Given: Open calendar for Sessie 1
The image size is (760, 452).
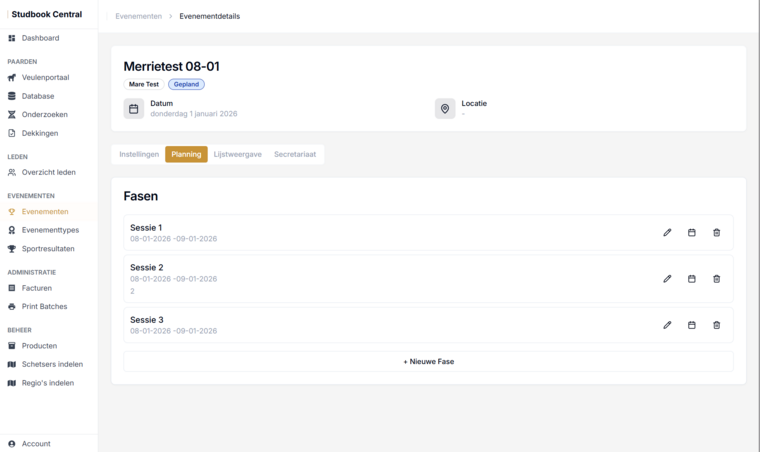Looking at the screenshot, I should [x=692, y=233].
